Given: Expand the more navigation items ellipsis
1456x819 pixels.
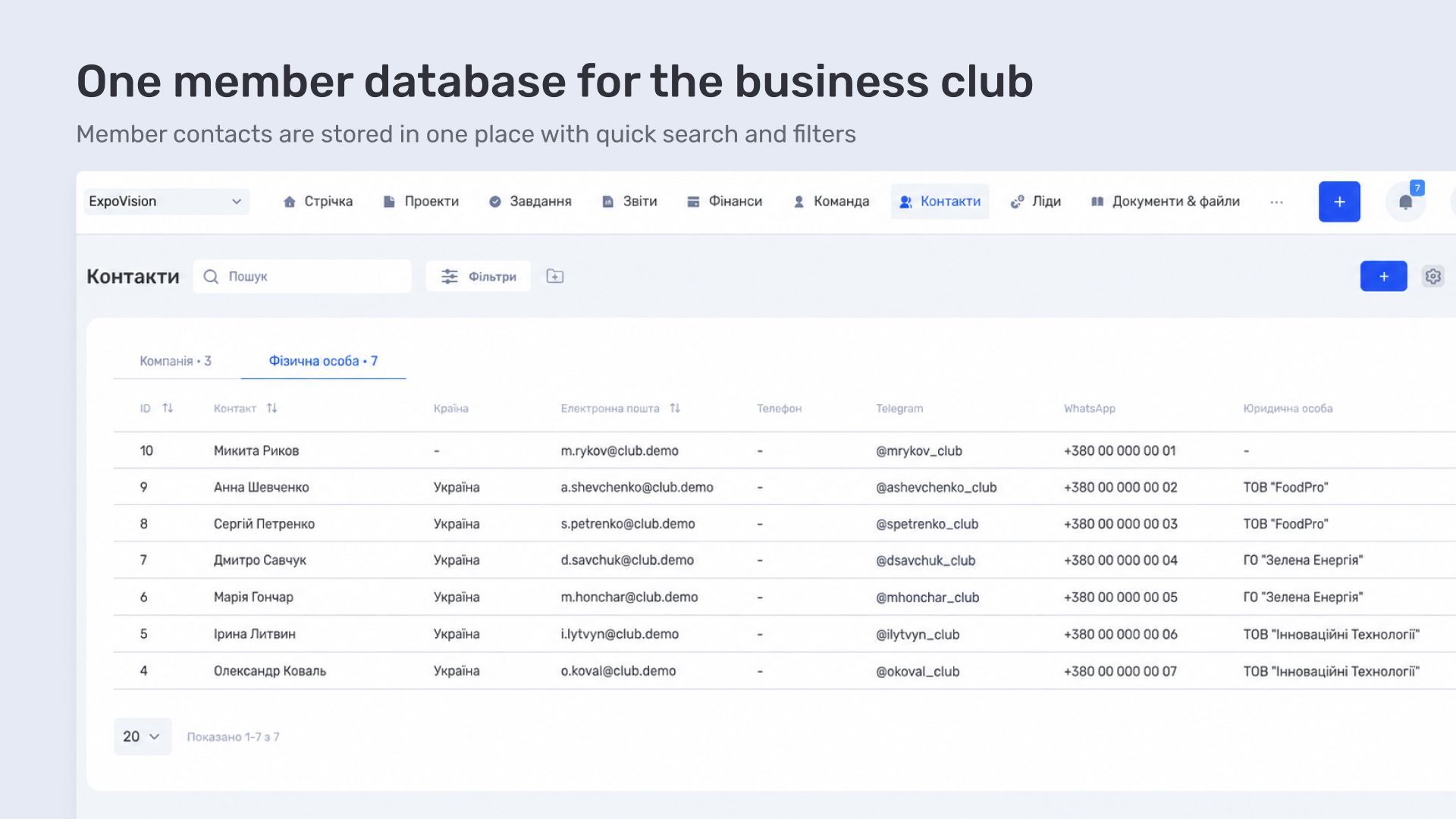Looking at the screenshot, I should [1276, 202].
